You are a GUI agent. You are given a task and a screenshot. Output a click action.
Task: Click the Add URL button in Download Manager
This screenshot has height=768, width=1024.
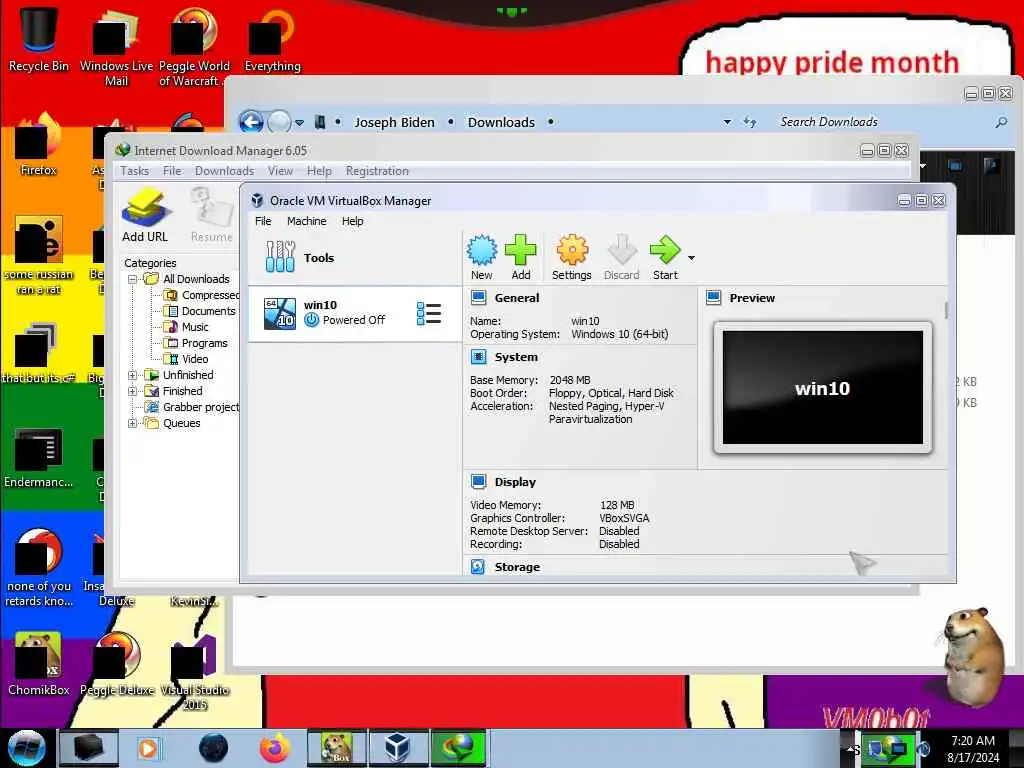point(145,216)
